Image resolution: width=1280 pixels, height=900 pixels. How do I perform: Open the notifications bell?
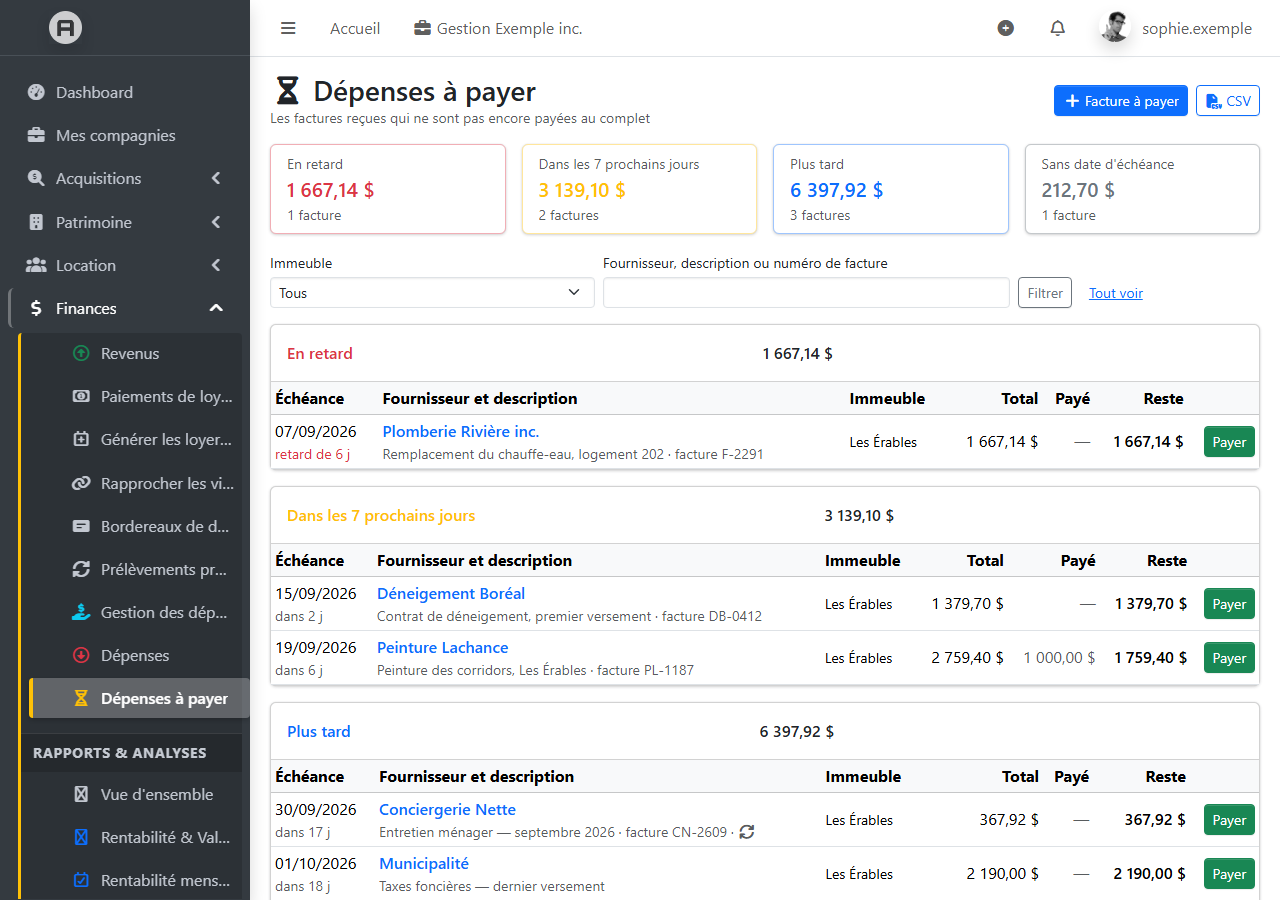[x=1057, y=28]
